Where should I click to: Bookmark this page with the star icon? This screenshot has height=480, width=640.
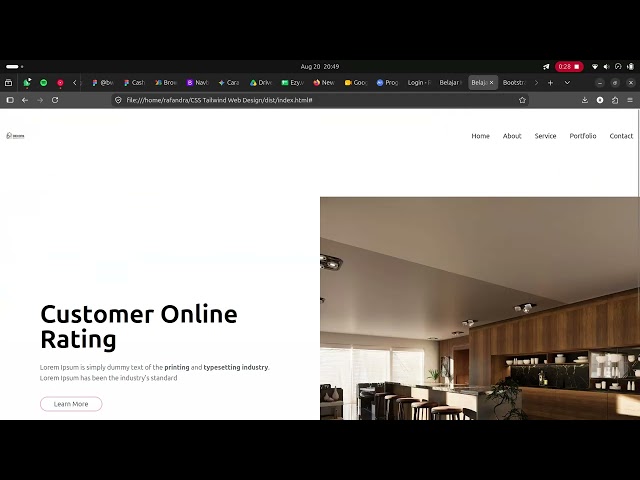[x=522, y=100]
